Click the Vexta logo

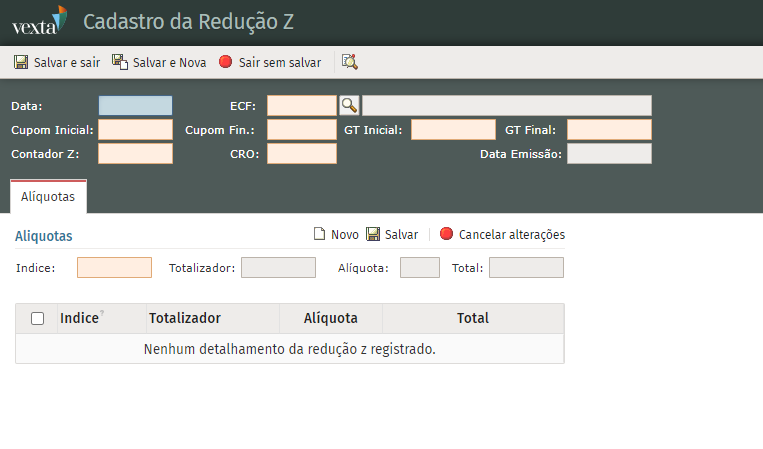[x=40, y=20]
